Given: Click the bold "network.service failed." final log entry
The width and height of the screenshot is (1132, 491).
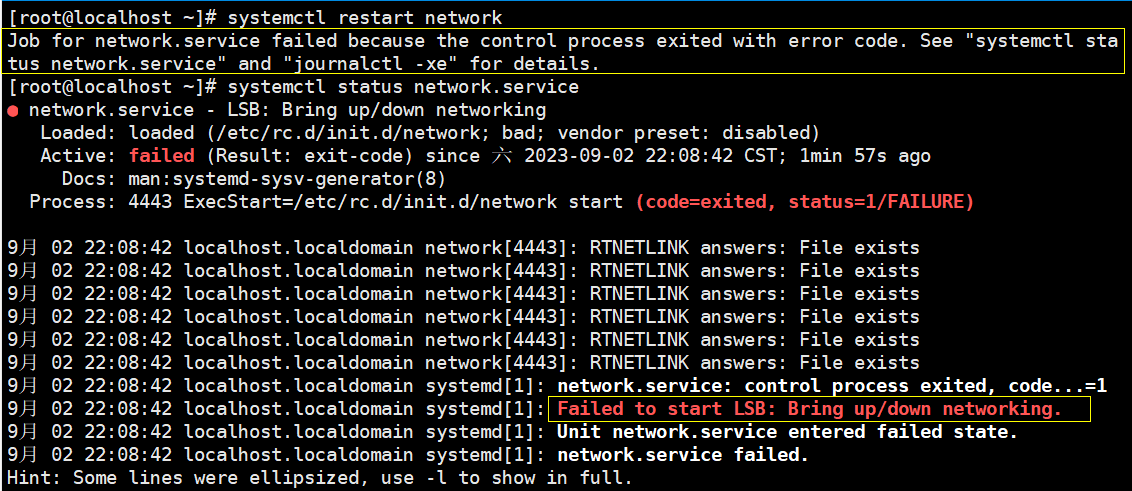Looking at the screenshot, I should [x=682, y=455].
